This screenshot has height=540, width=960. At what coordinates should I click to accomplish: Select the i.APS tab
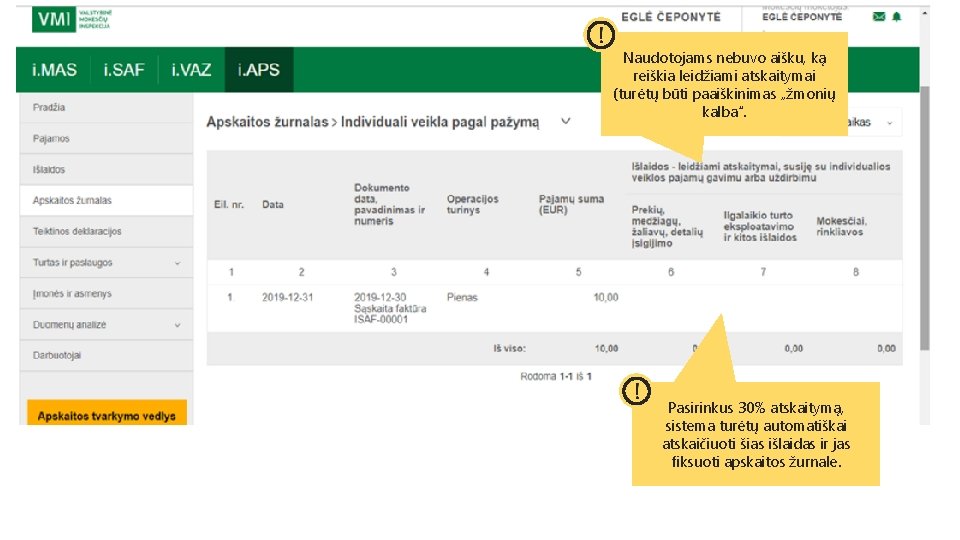(258, 70)
